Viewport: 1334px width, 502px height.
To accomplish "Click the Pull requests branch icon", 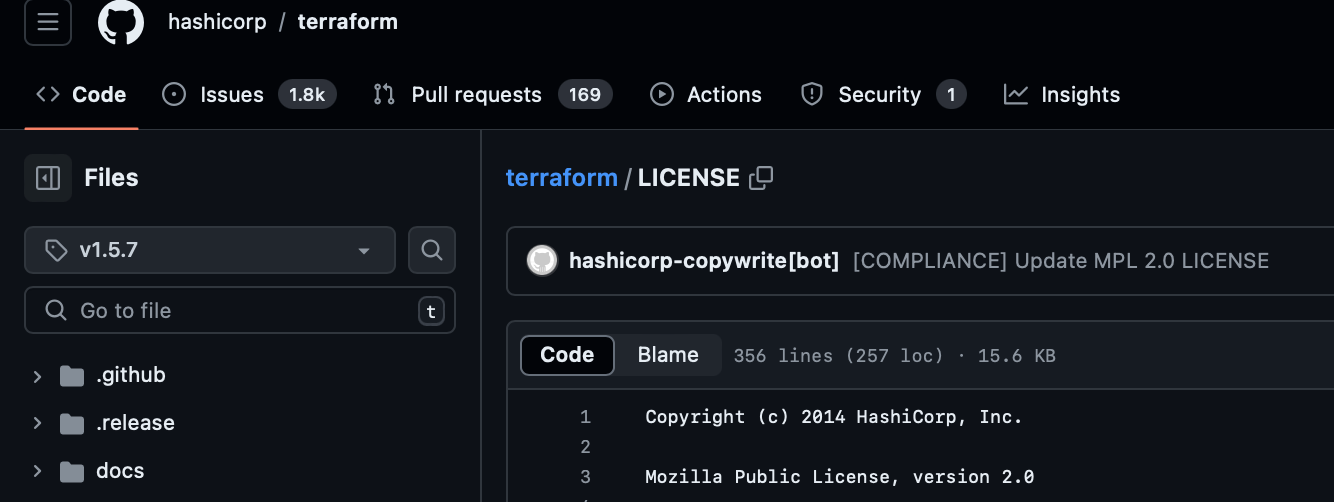I will coord(384,95).
